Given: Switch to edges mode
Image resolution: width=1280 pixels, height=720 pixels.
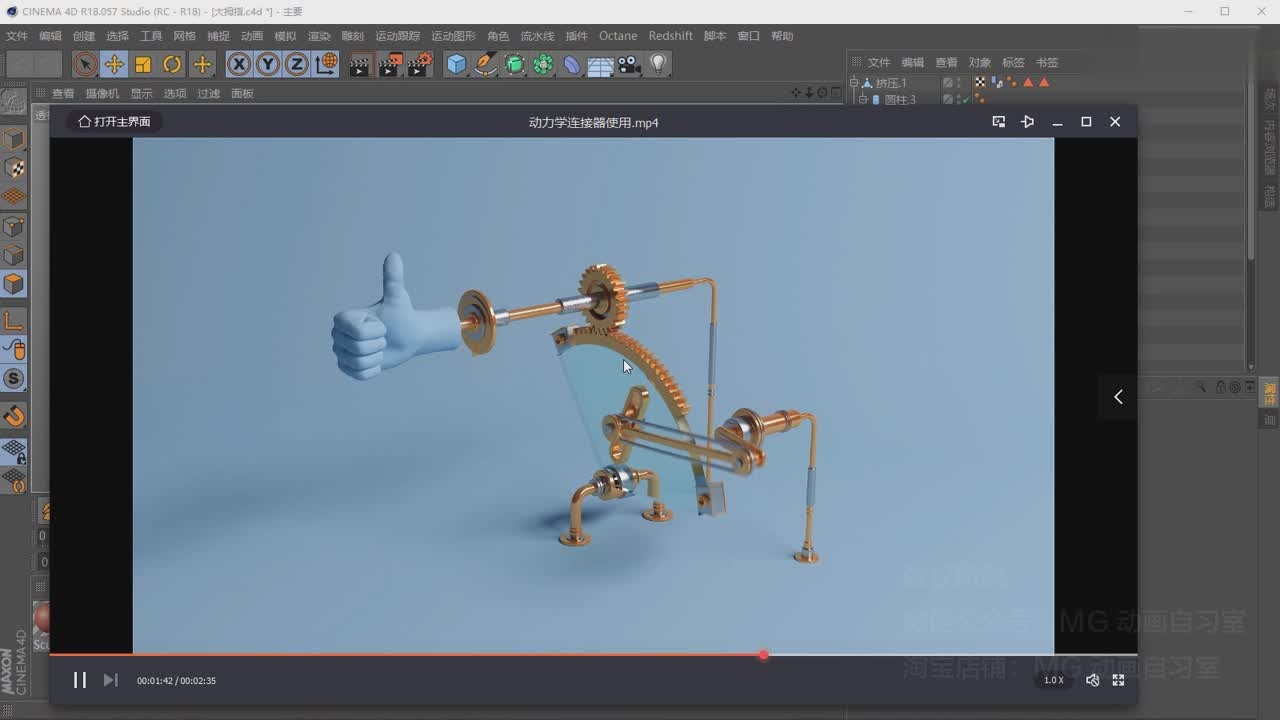Looking at the screenshot, I should (13, 255).
